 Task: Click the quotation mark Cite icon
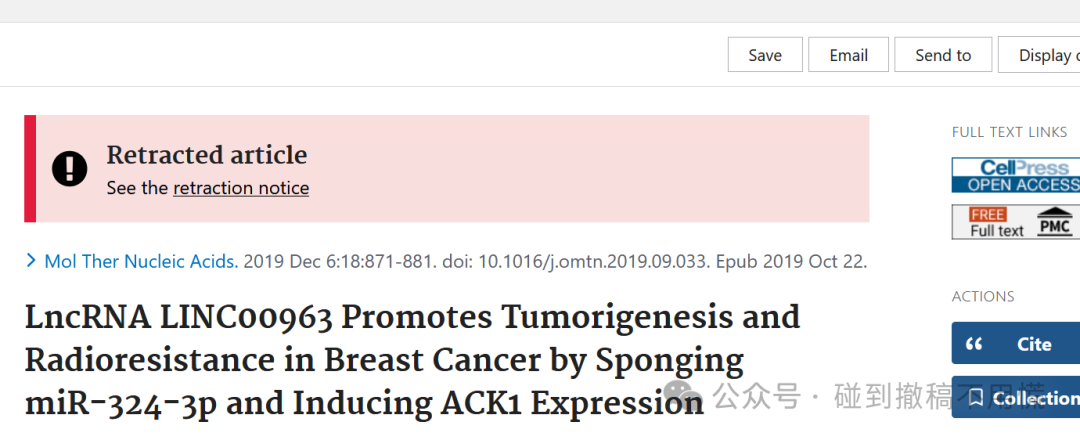point(974,344)
